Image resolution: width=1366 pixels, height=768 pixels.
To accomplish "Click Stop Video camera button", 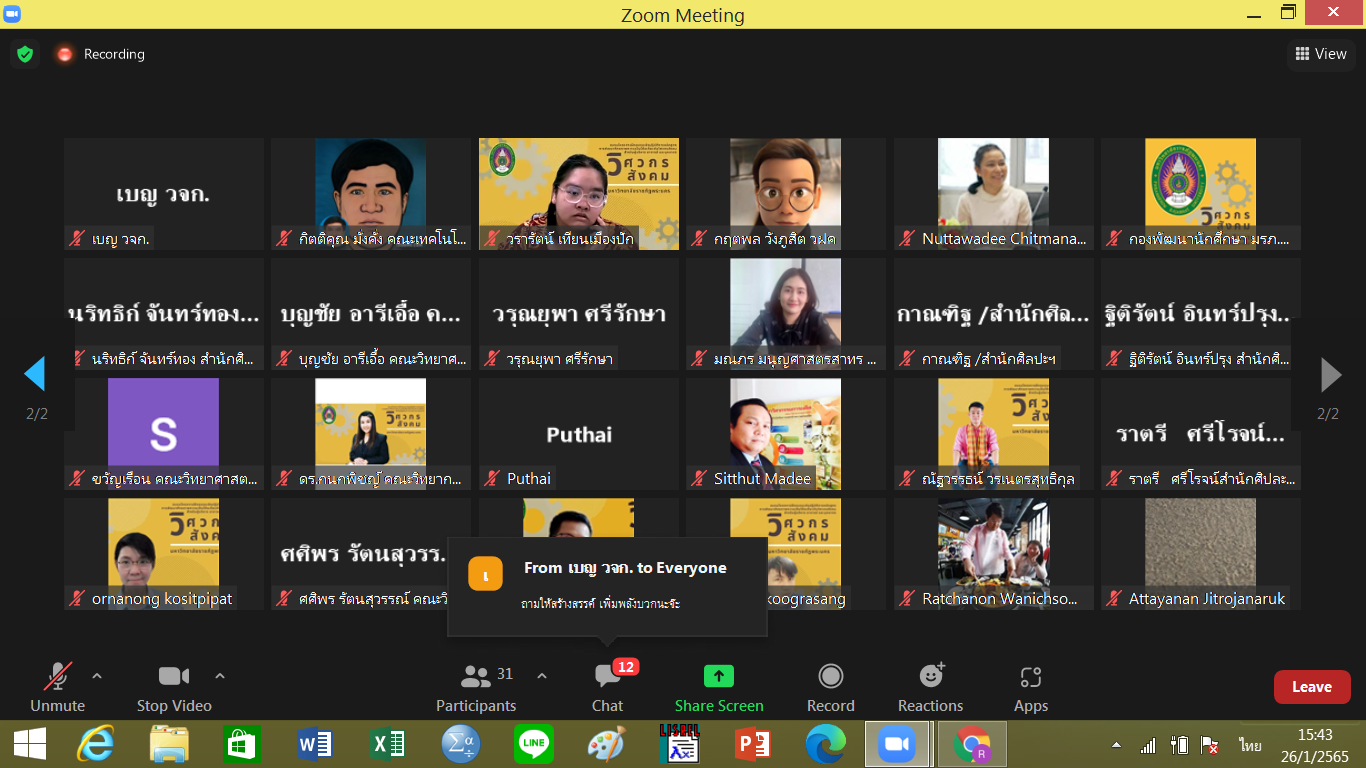I will (x=174, y=689).
